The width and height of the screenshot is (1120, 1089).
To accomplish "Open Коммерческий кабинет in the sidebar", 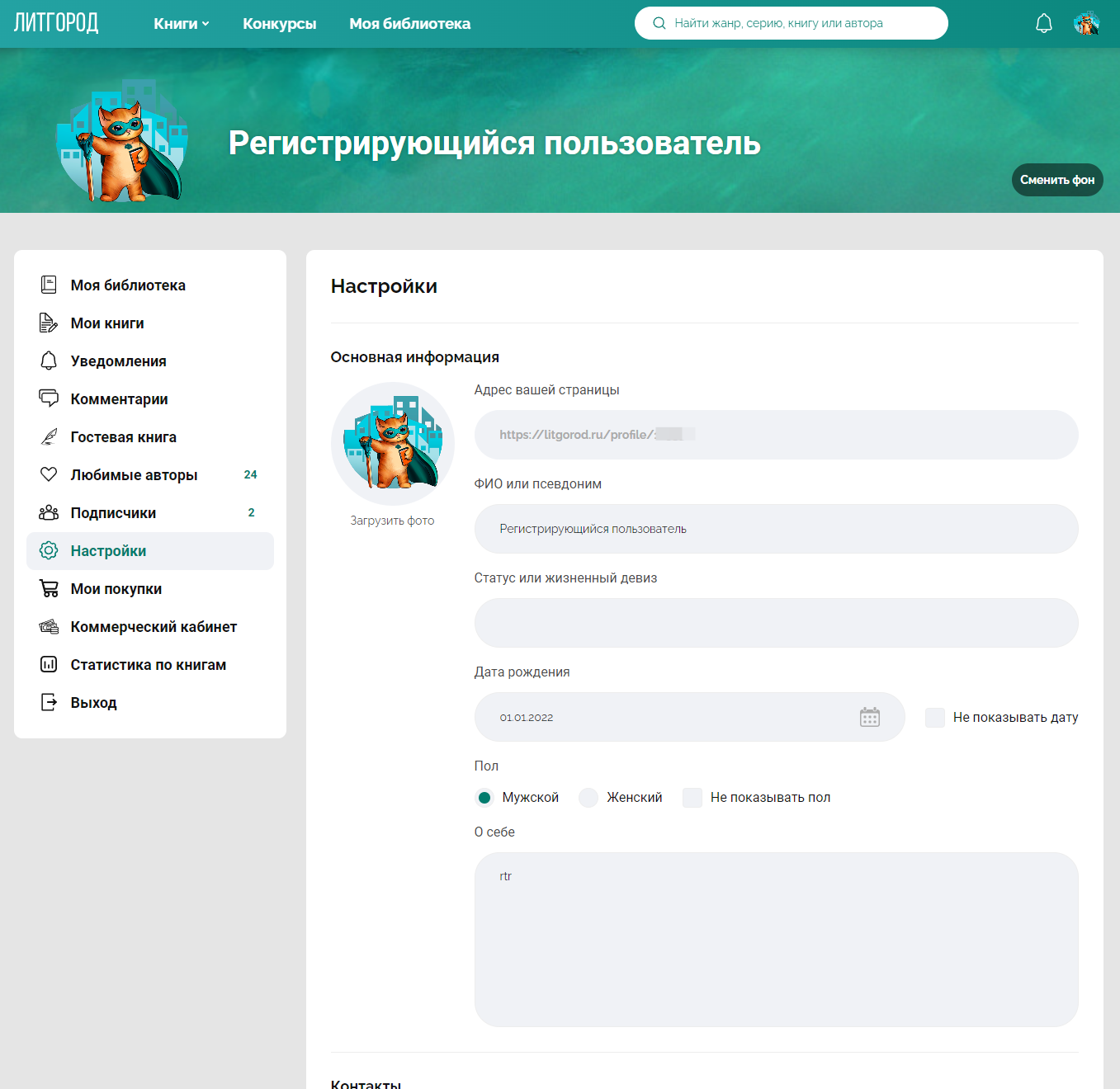I will tap(154, 626).
